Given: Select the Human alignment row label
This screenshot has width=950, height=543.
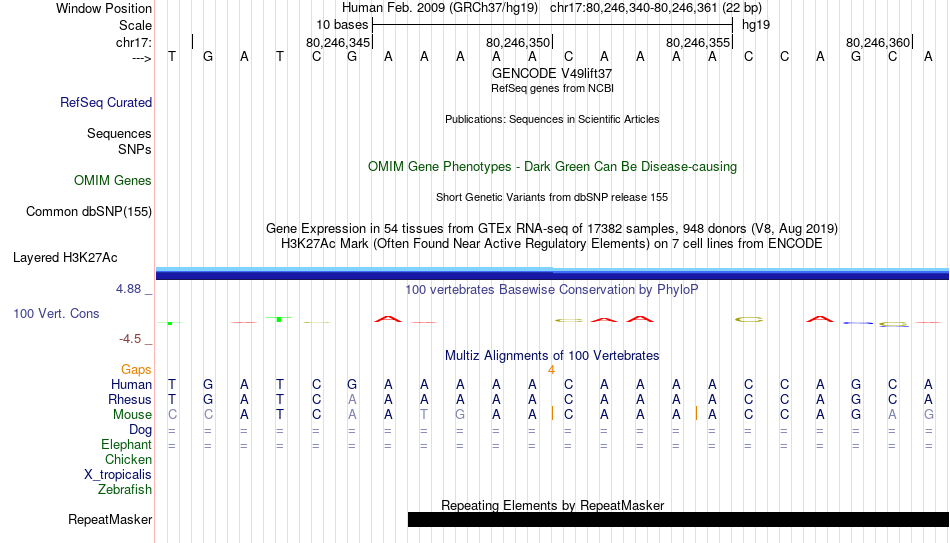Looking at the screenshot, I should 131,385.
